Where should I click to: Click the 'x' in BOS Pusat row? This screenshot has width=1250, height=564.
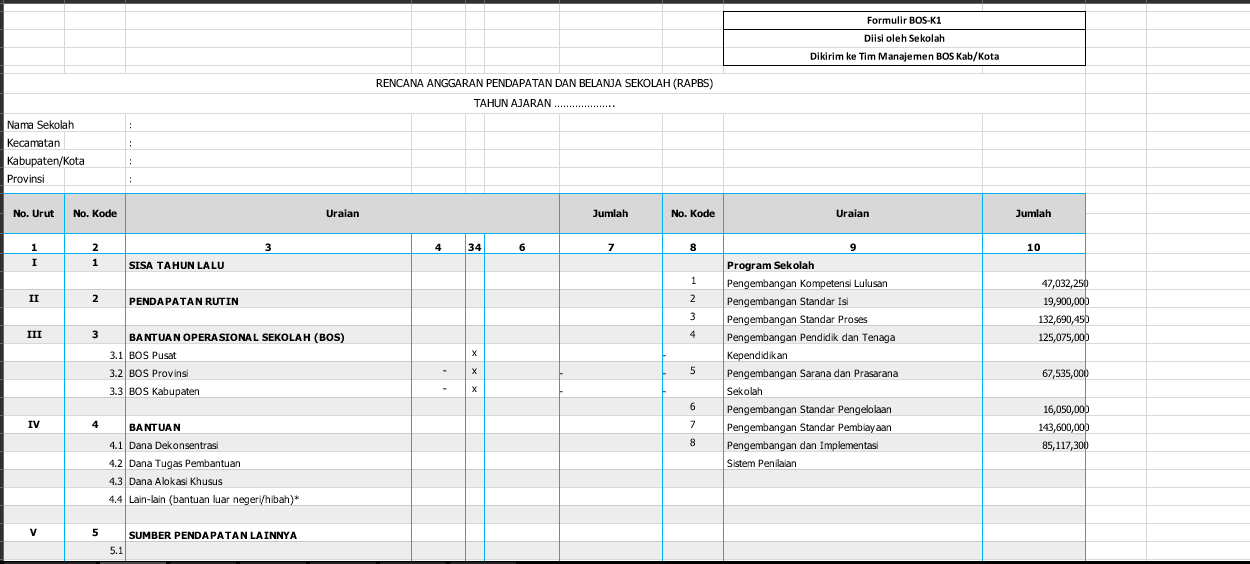click(x=474, y=355)
